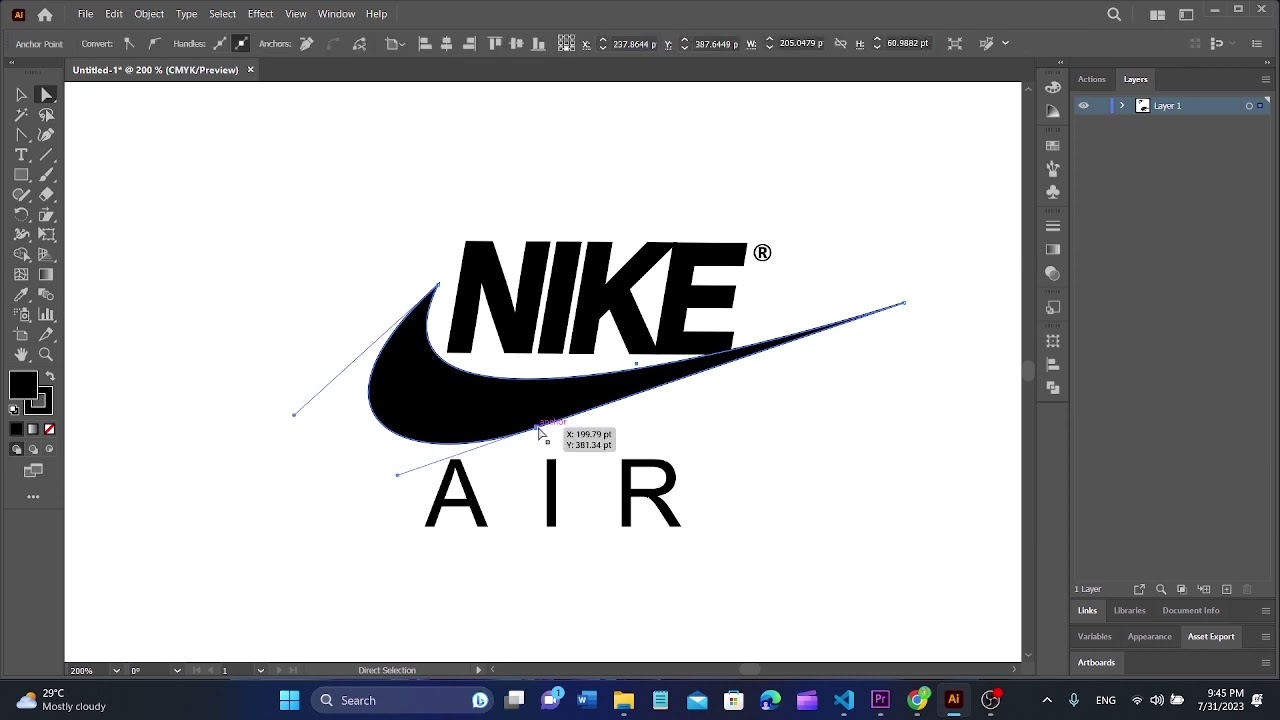Open the Stroke panel icon
Screen dimensions: 1280x720
click(x=1053, y=226)
